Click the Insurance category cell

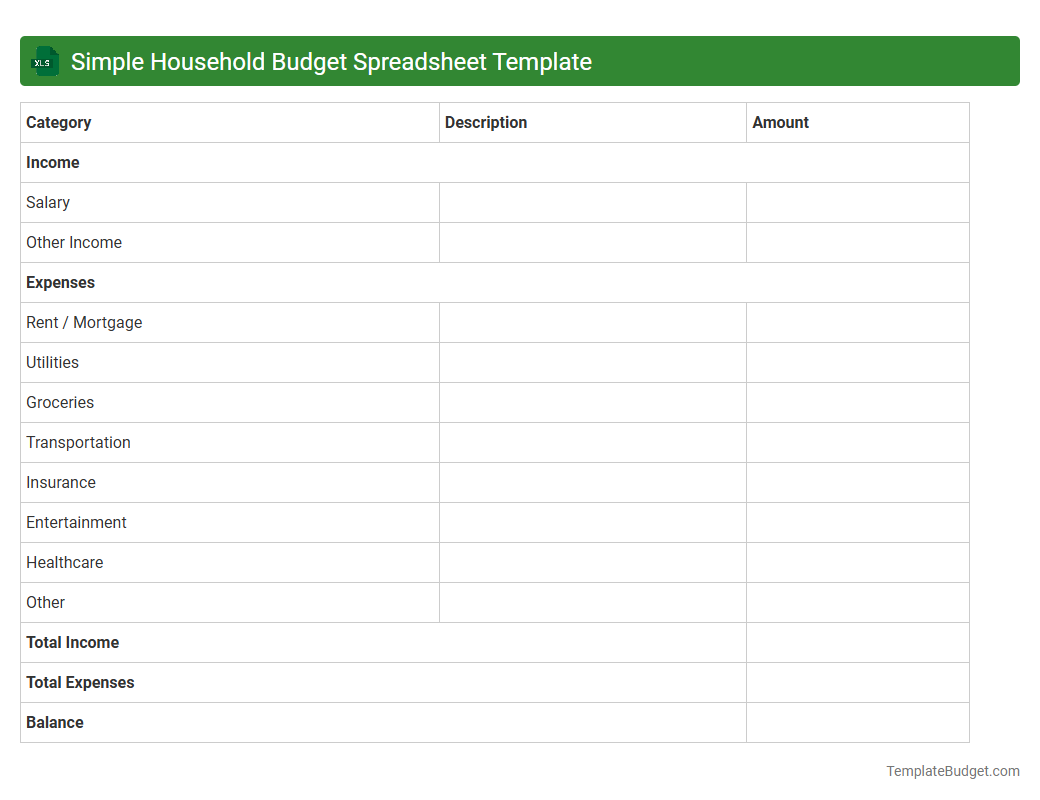(x=61, y=482)
